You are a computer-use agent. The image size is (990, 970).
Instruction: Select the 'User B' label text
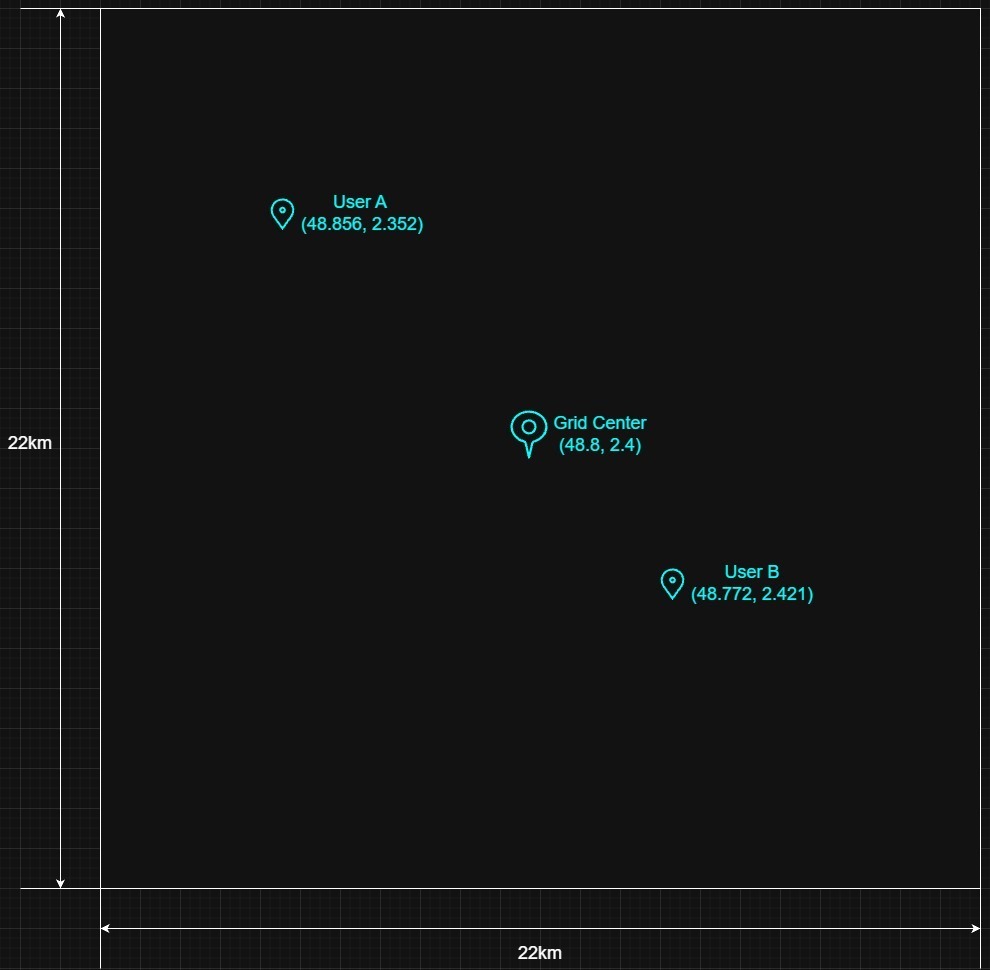point(751,572)
